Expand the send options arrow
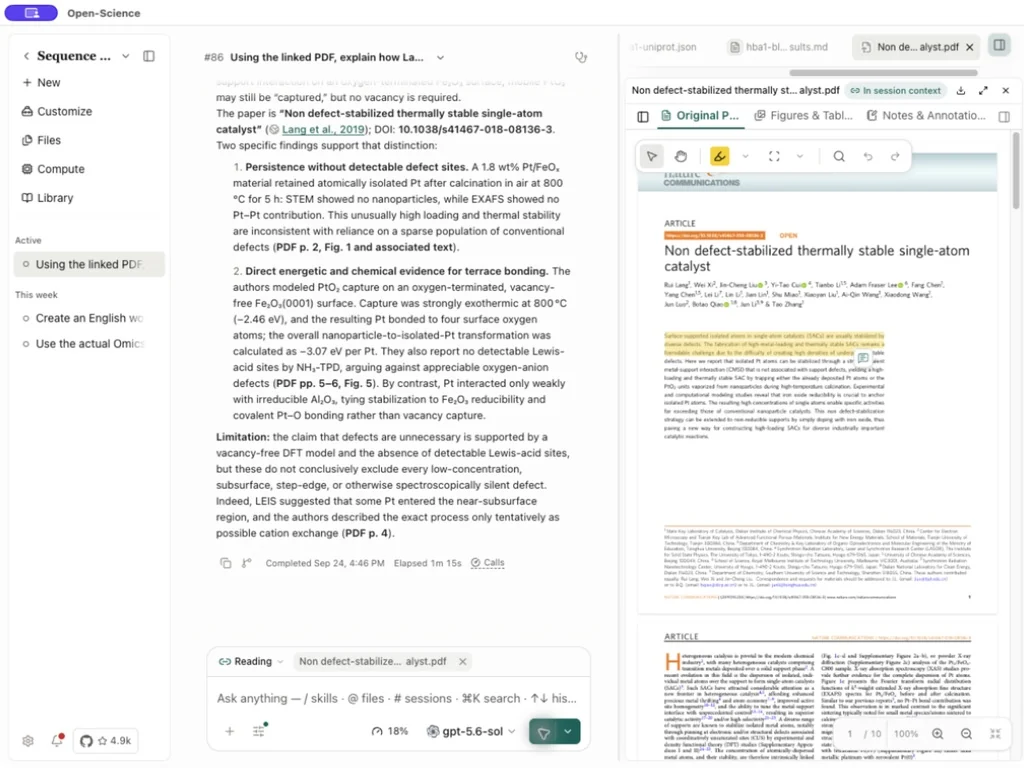This screenshot has width=1024, height=768. click(x=568, y=732)
